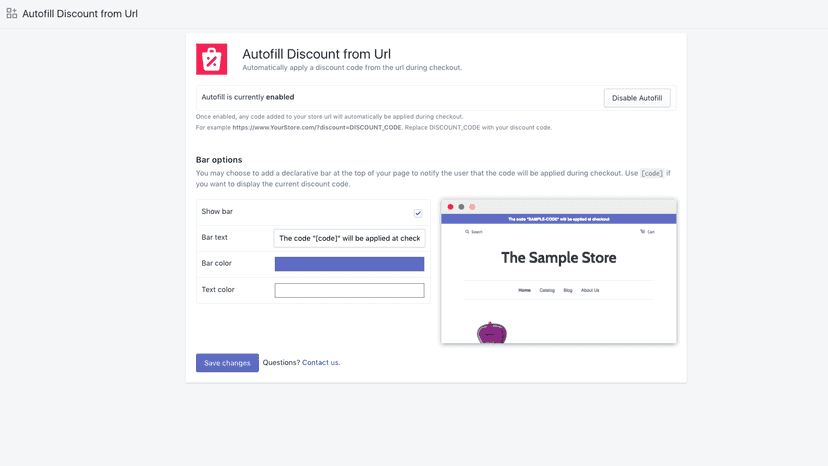Click the red dot in the preview window
This screenshot has height=466, width=828.
450,207
